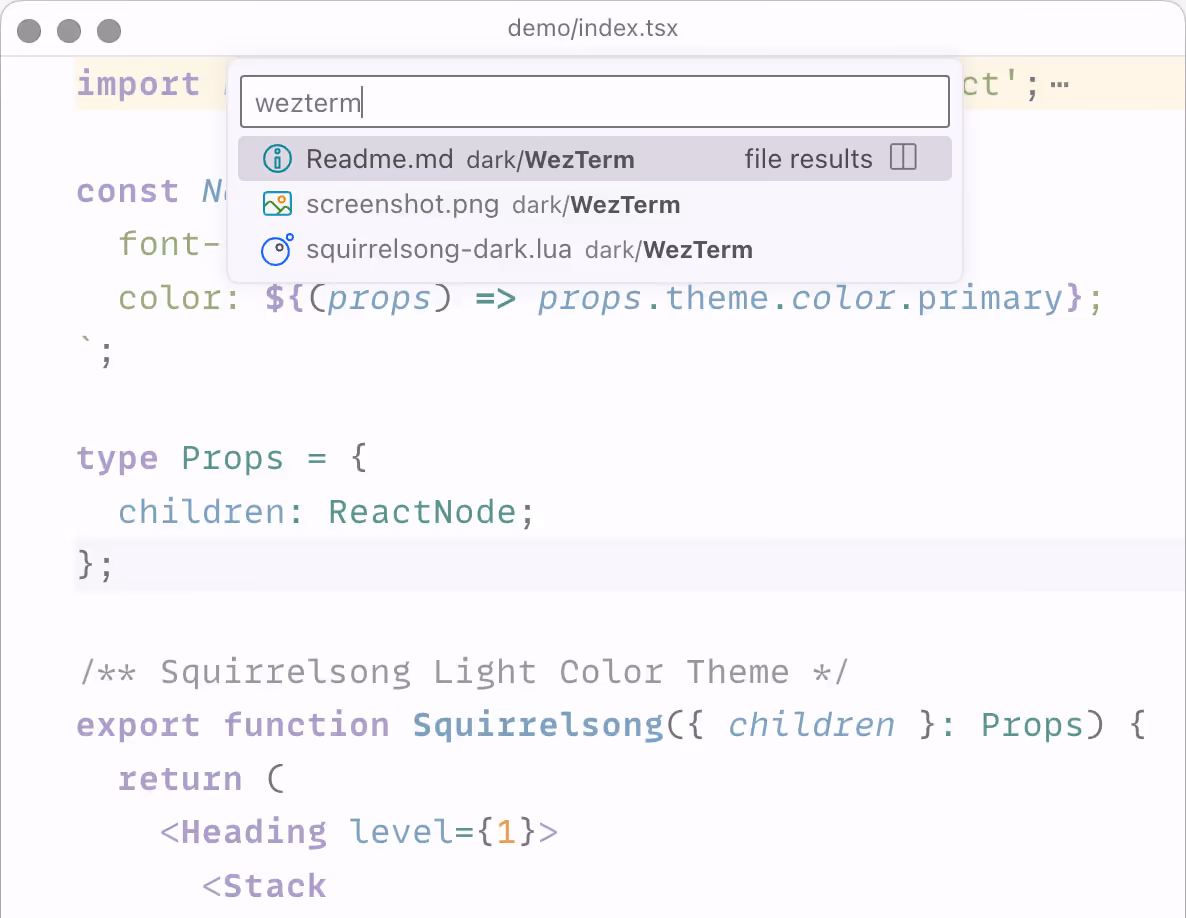Screen dimensions: 1186x918
Task: Click the file results label
Action: pos(808,158)
